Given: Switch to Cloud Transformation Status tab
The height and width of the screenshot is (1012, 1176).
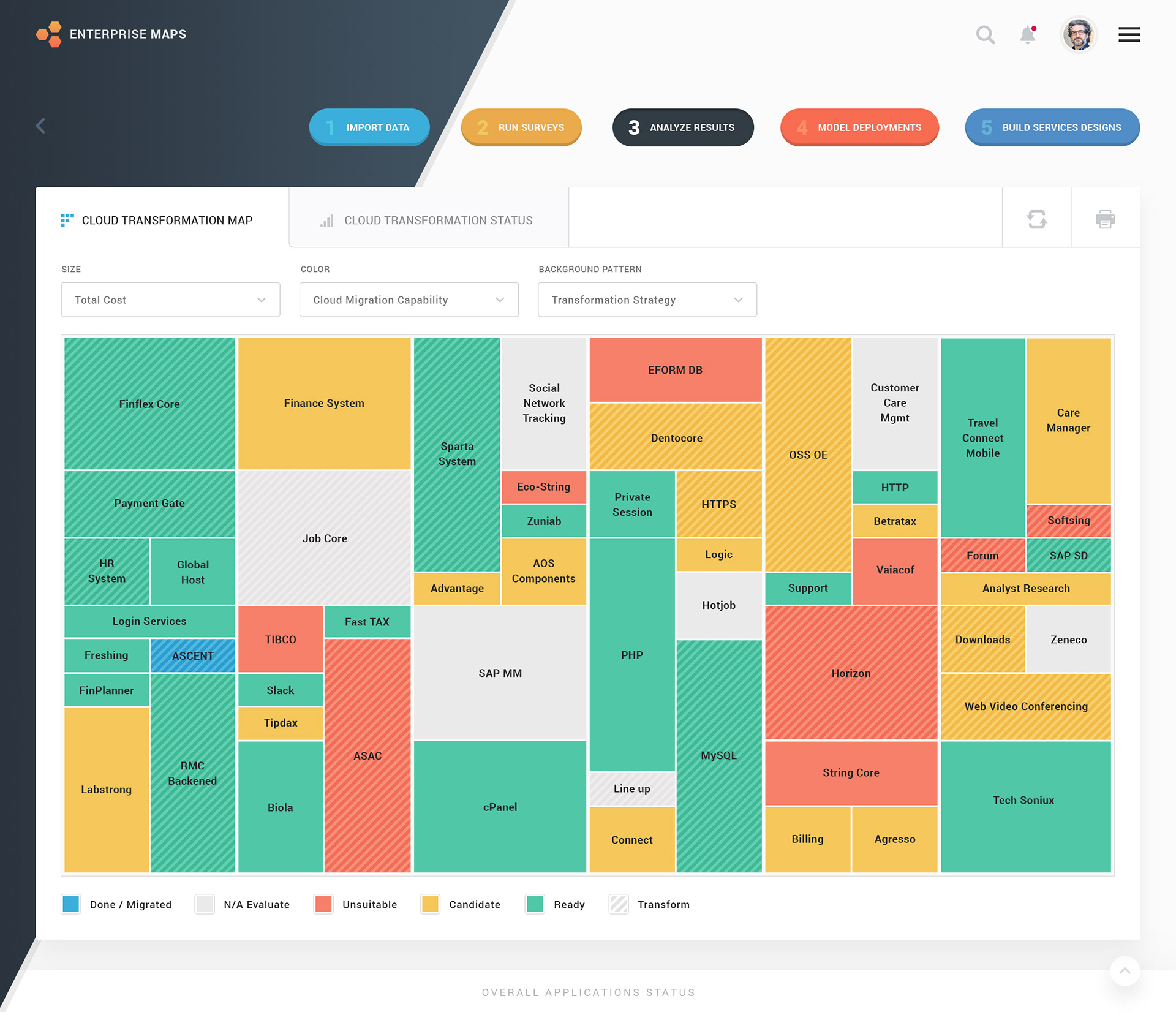Looking at the screenshot, I should (x=428, y=220).
